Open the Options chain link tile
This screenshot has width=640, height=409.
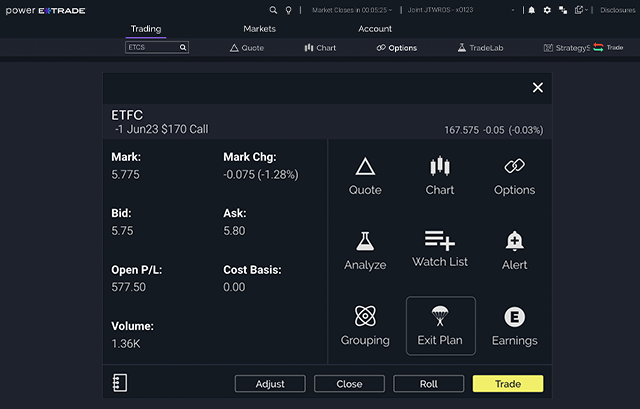[x=514, y=176]
